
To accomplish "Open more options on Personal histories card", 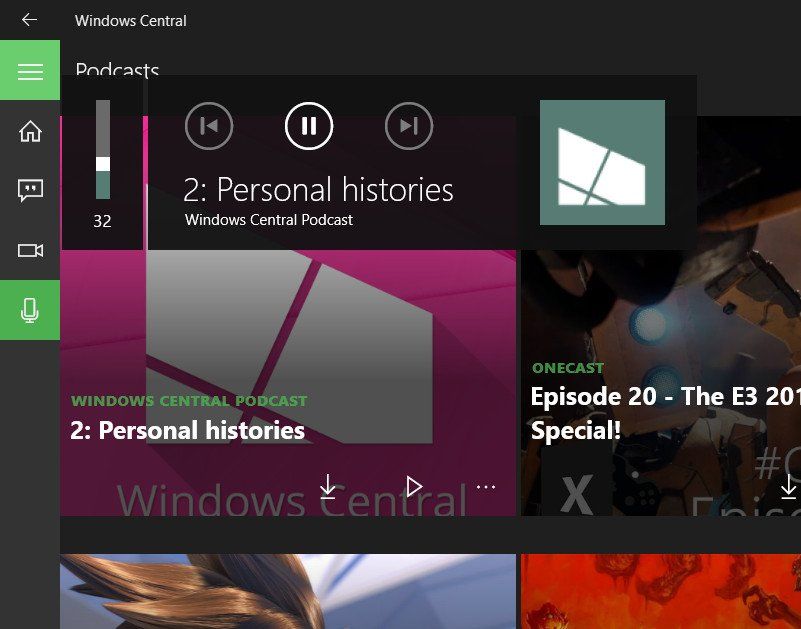I will pyautogui.click(x=486, y=487).
